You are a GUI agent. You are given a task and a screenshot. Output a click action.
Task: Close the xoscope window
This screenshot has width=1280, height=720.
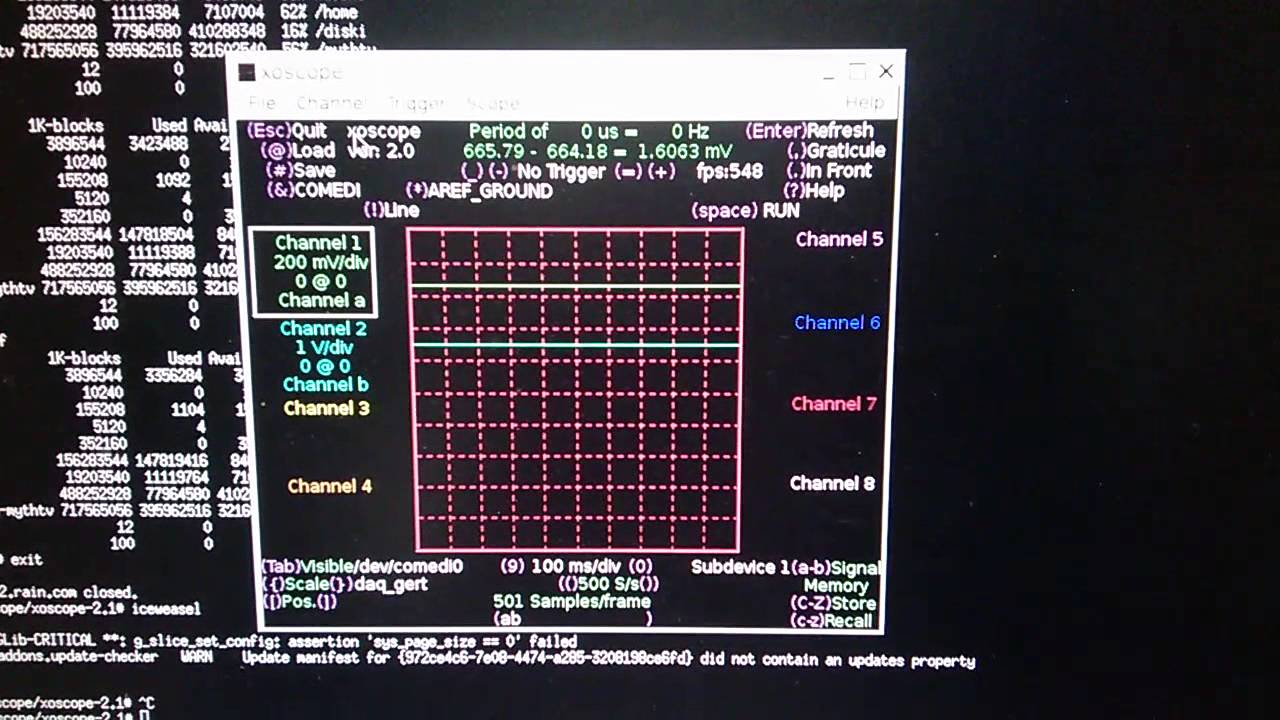[886, 71]
